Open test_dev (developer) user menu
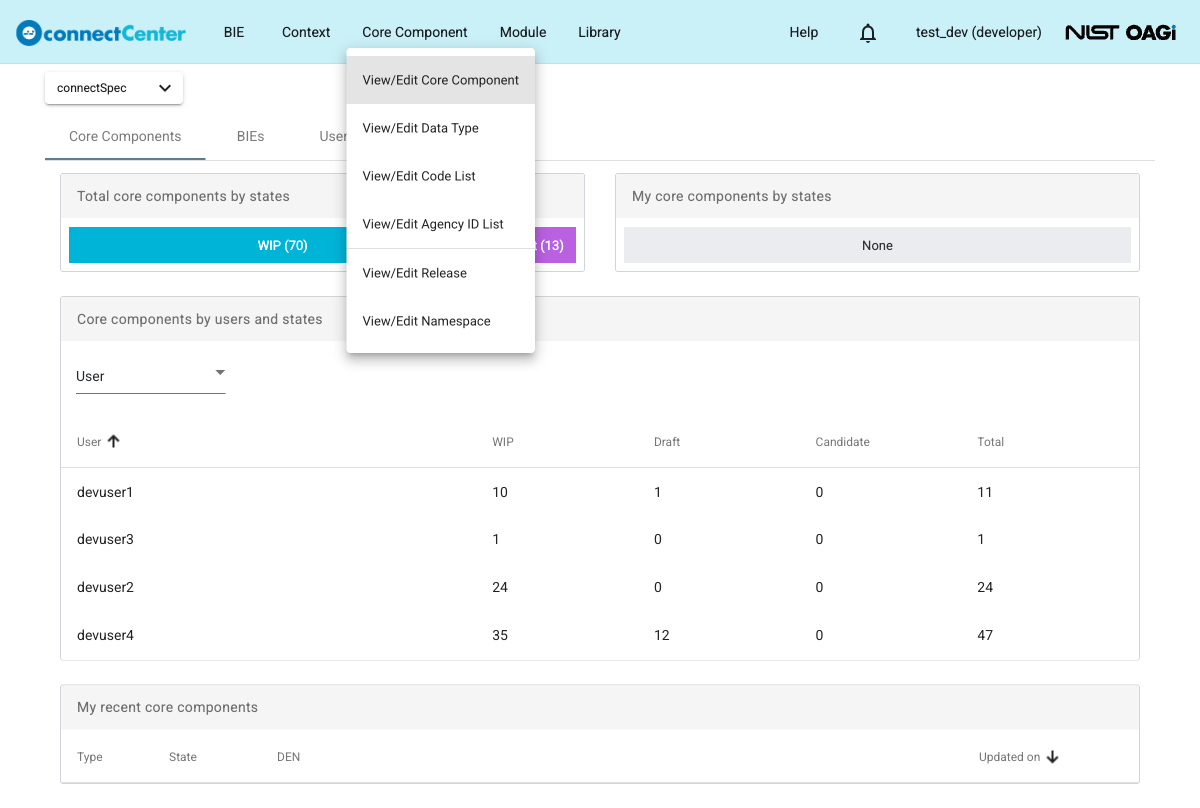The width and height of the screenshot is (1200, 808). [978, 32]
